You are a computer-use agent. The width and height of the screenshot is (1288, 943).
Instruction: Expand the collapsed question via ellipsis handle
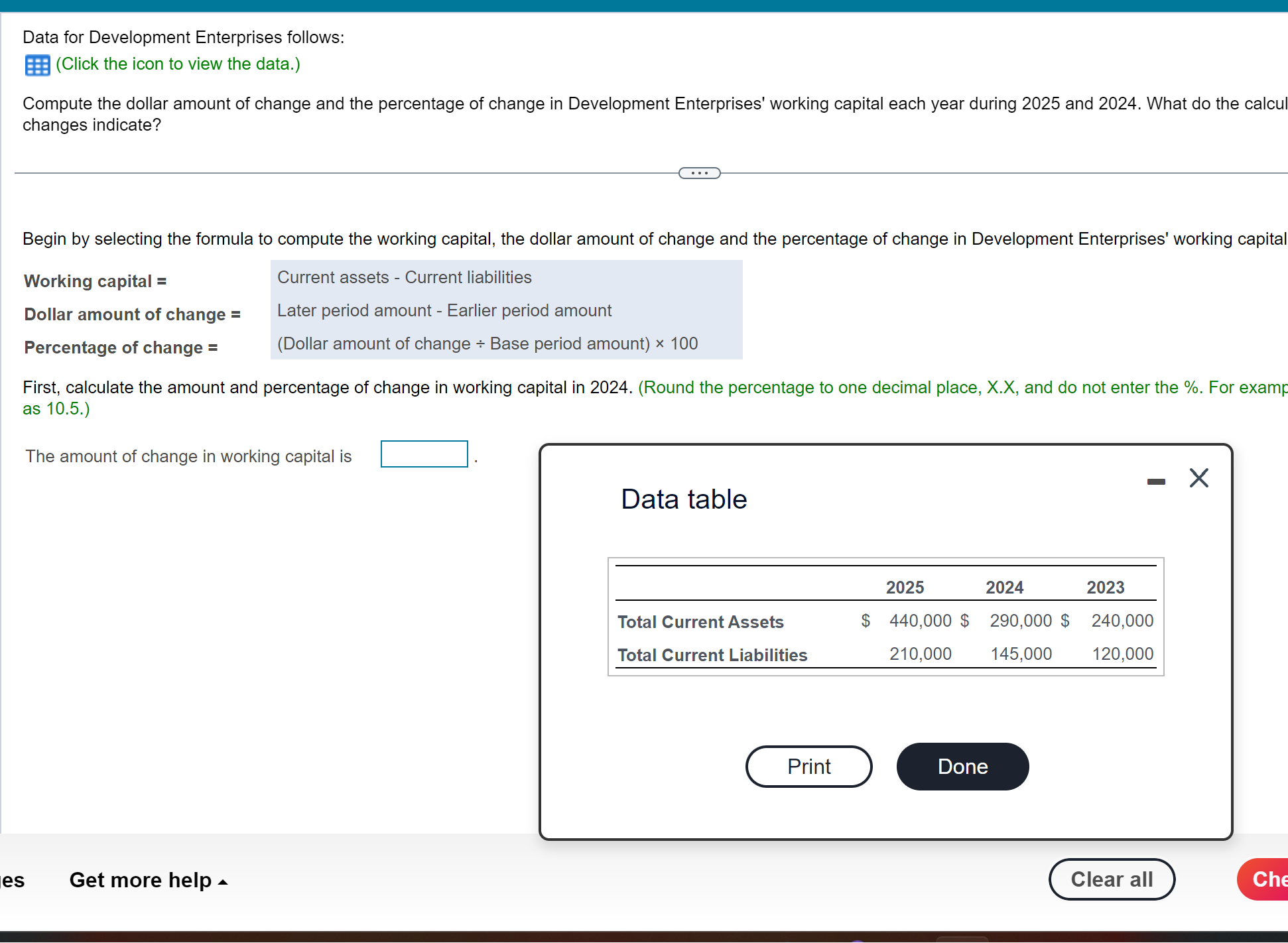click(x=699, y=173)
